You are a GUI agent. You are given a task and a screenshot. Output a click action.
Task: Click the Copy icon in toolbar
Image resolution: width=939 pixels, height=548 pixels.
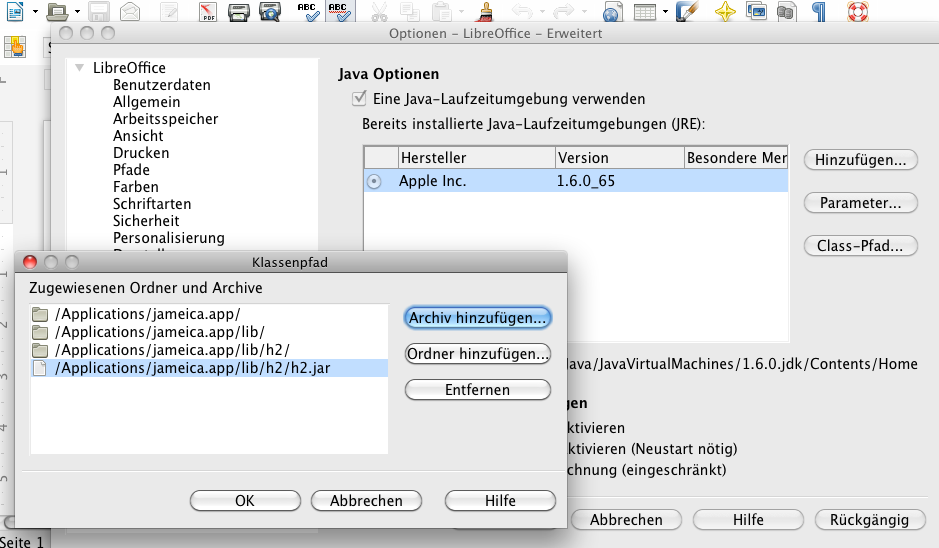coord(410,11)
